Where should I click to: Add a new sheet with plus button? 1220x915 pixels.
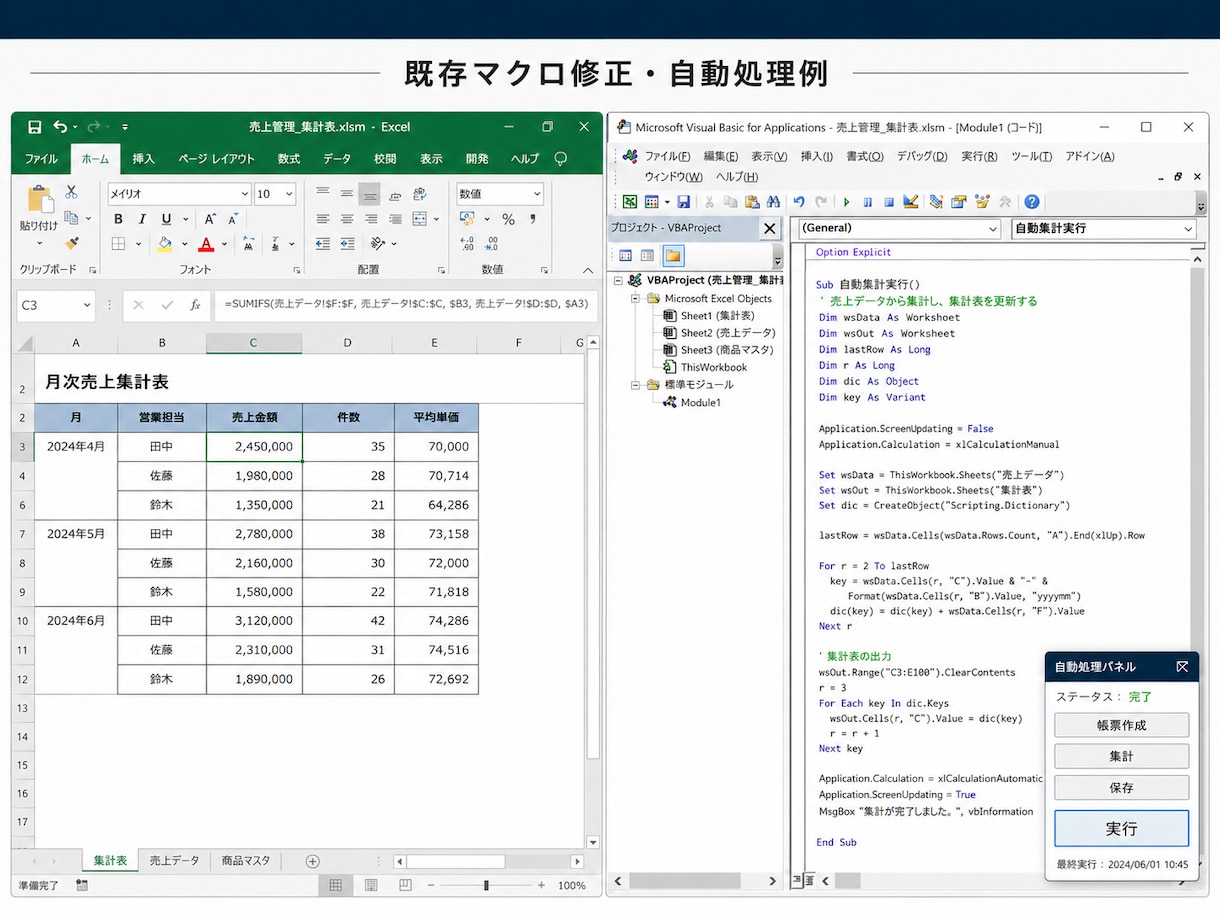312,861
